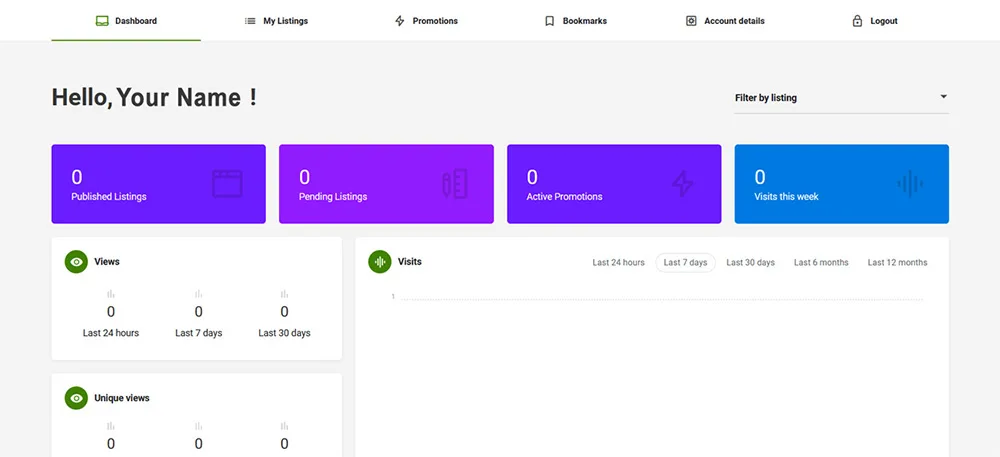This screenshot has height=457, width=1000.
Task: Select the Last 7 days chart range
Action: [x=685, y=263]
